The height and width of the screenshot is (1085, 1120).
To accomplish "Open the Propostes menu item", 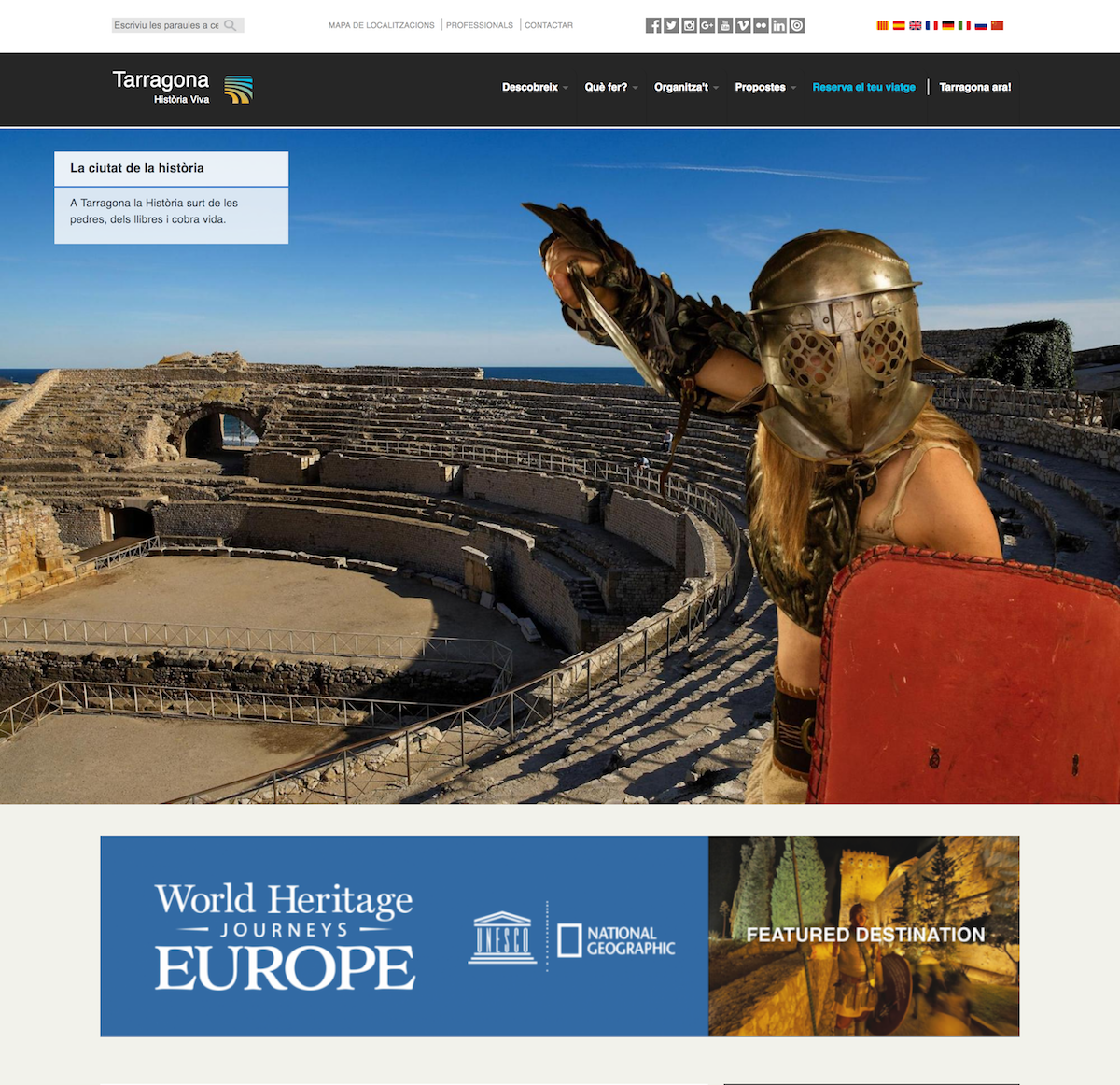I will click(x=764, y=87).
